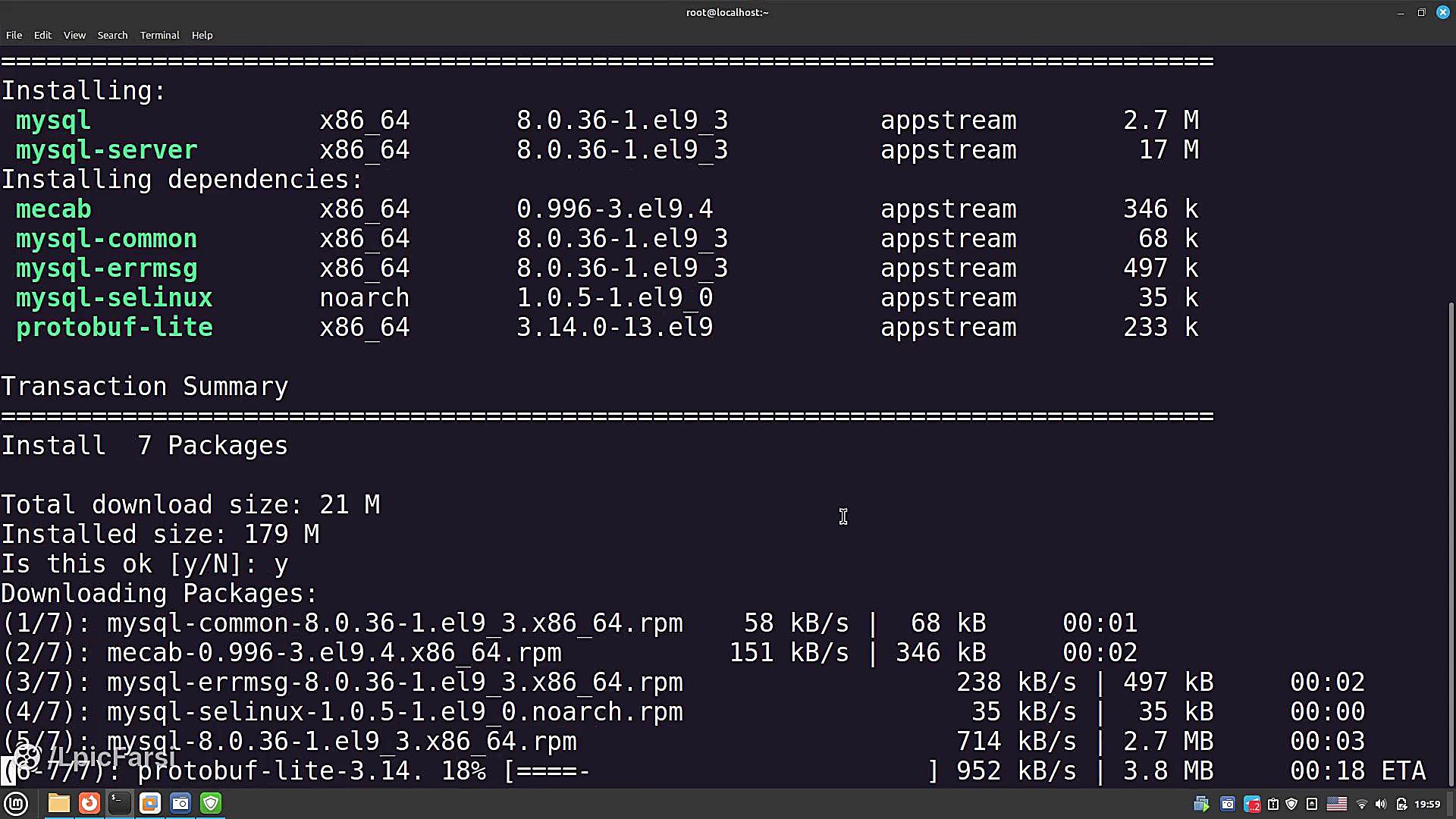This screenshot has width=1456, height=819.
Task: Open the green shield app in taskbar
Action: pos(211,803)
